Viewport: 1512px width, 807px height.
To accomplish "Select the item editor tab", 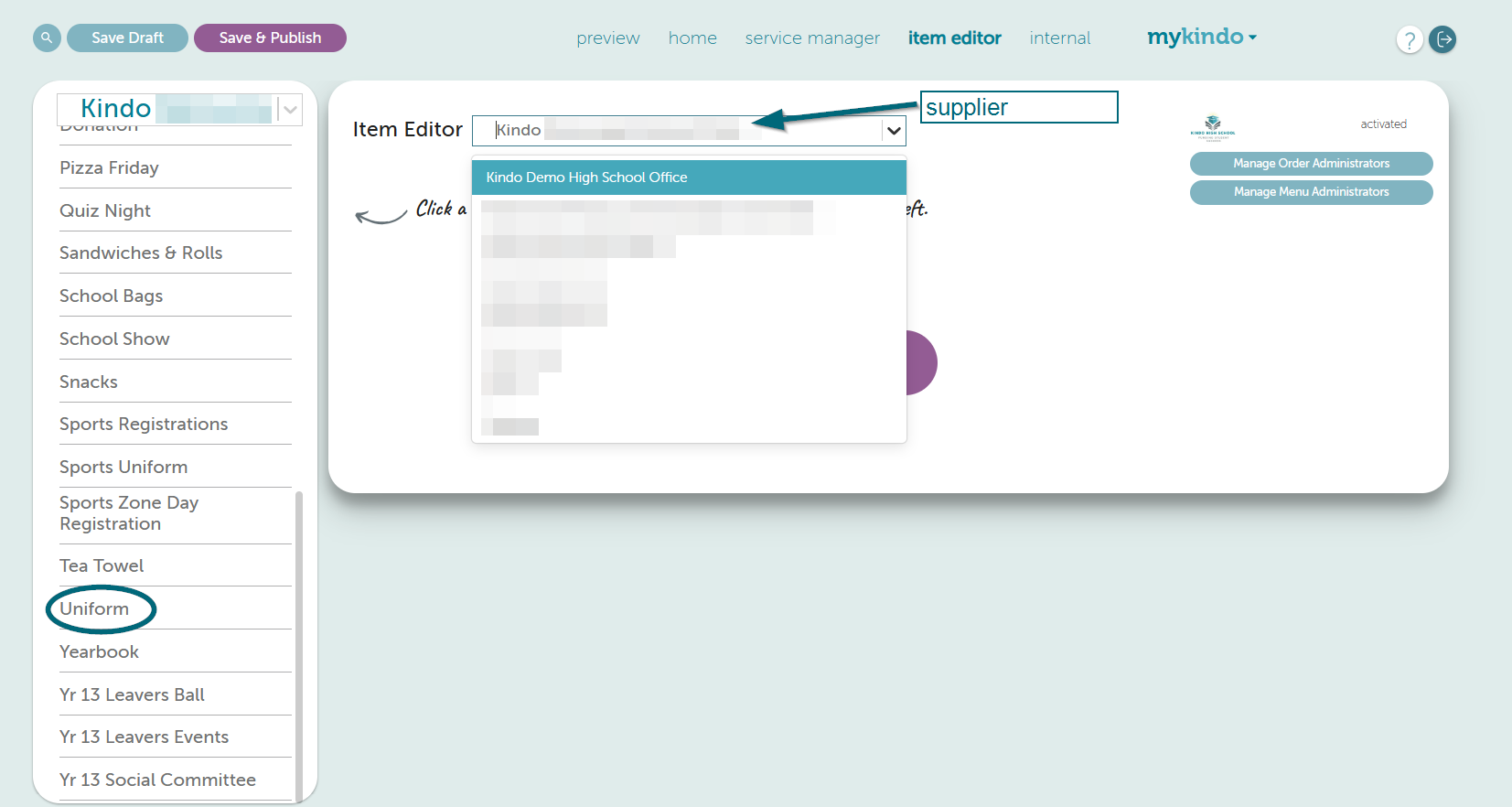I will 954,38.
